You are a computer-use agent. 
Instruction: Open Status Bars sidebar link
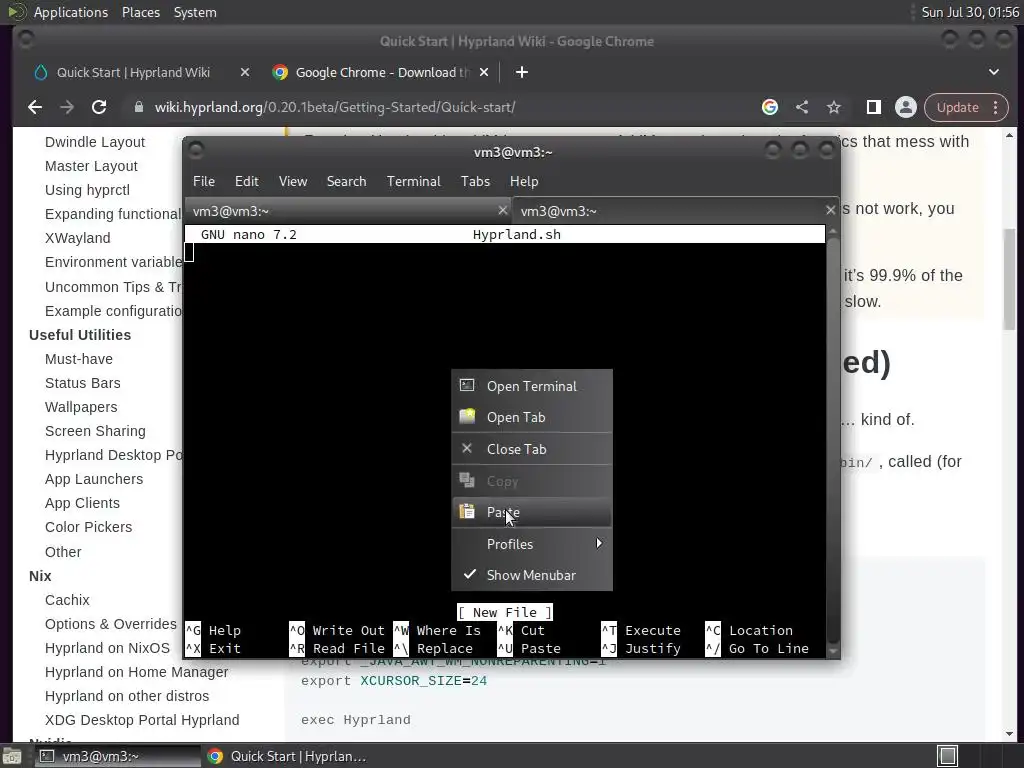coord(82,383)
